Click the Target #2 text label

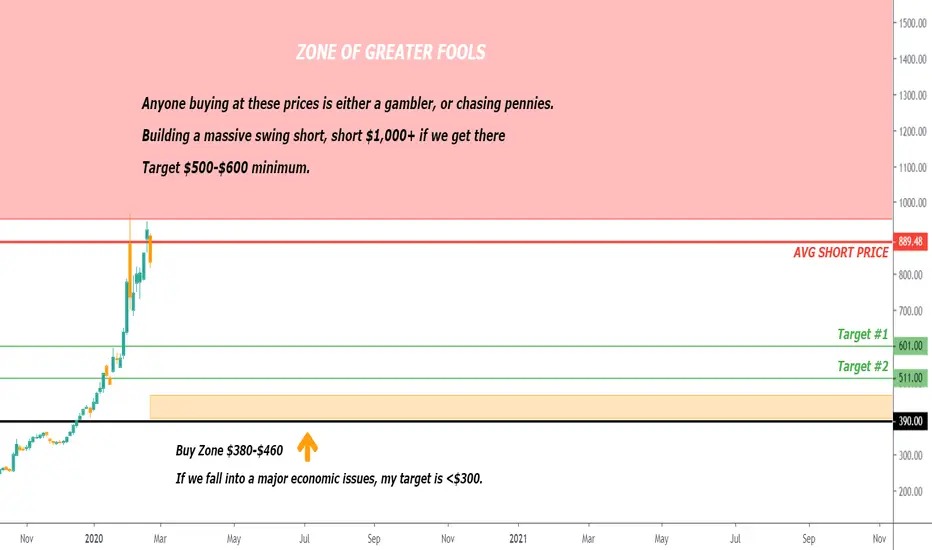(x=862, y=366)
